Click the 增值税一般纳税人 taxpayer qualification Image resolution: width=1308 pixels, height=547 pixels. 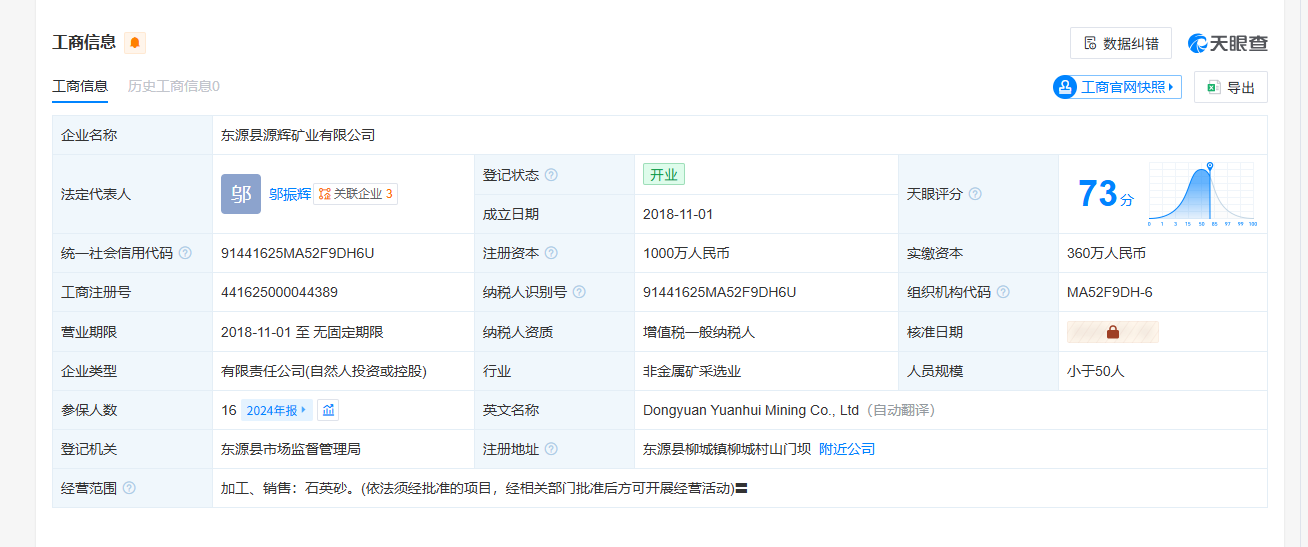tap(699, 332)
